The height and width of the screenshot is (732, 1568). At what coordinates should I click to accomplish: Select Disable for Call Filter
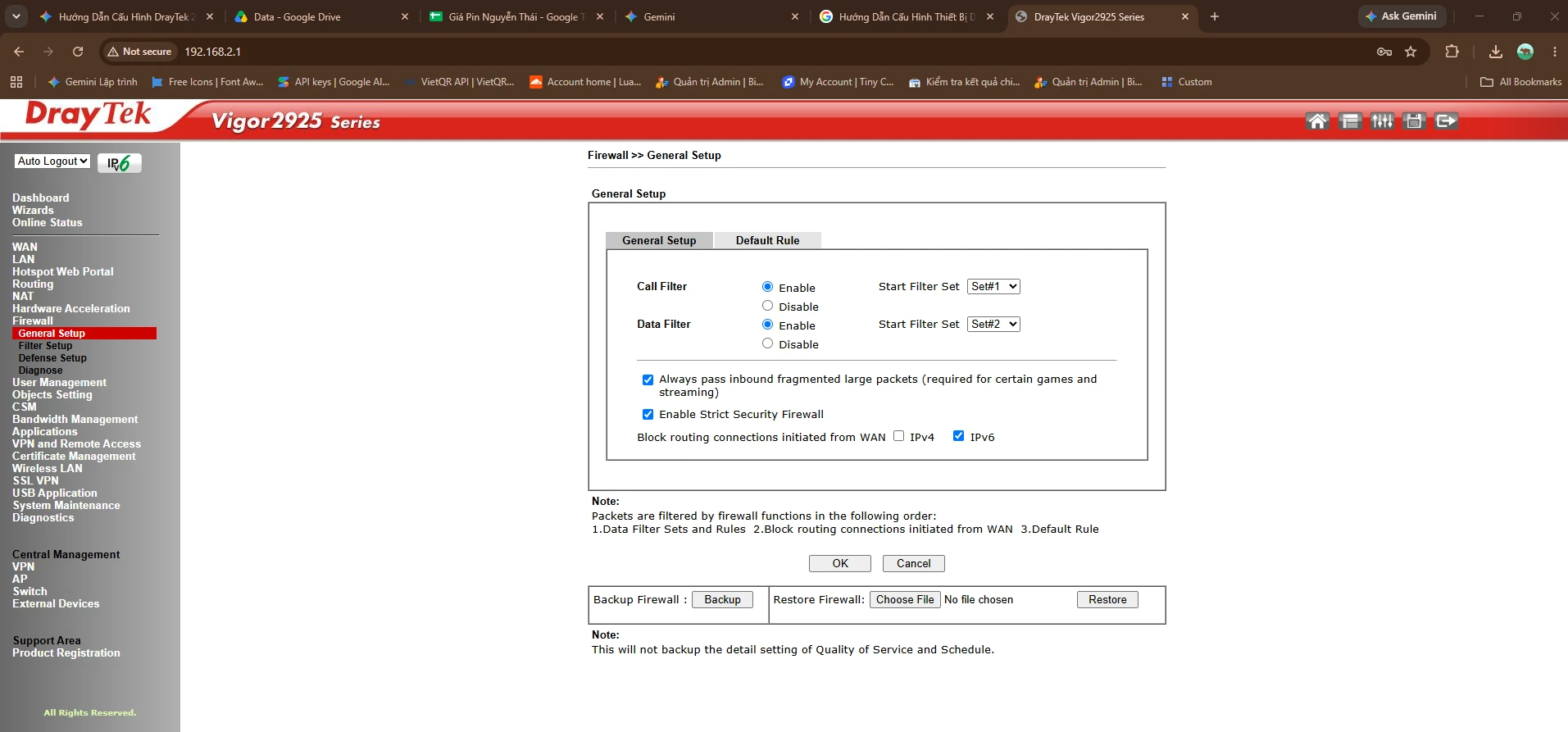[x=768, y=306]
